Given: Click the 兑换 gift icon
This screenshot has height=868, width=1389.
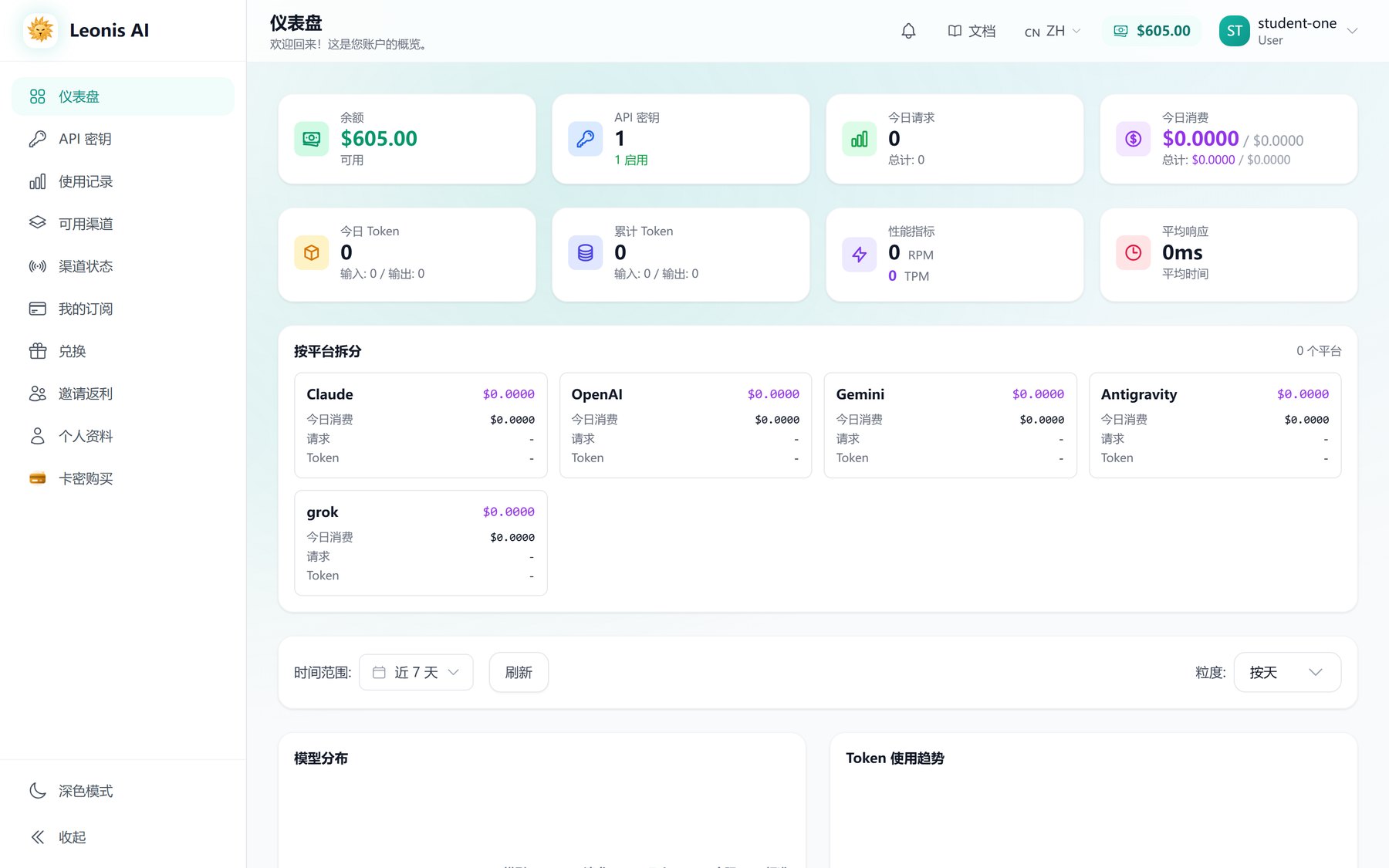Looking at the screenshot, I should point(37,351).
